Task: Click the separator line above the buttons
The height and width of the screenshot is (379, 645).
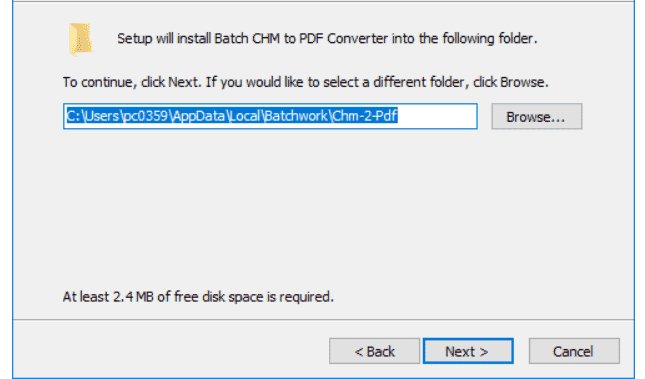Action: click(323, 319)
